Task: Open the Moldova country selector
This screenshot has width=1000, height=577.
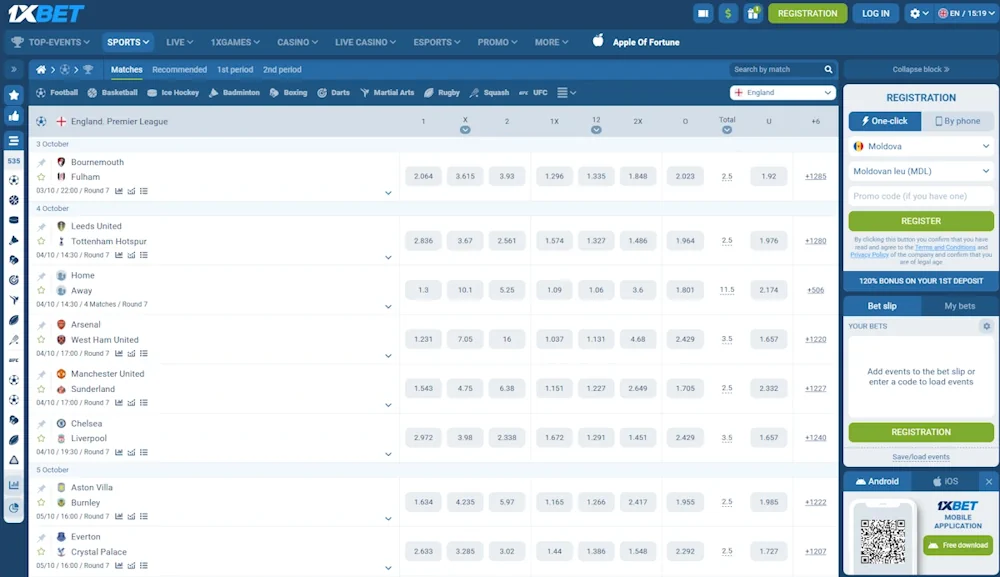Action: [x=921, y=146]
